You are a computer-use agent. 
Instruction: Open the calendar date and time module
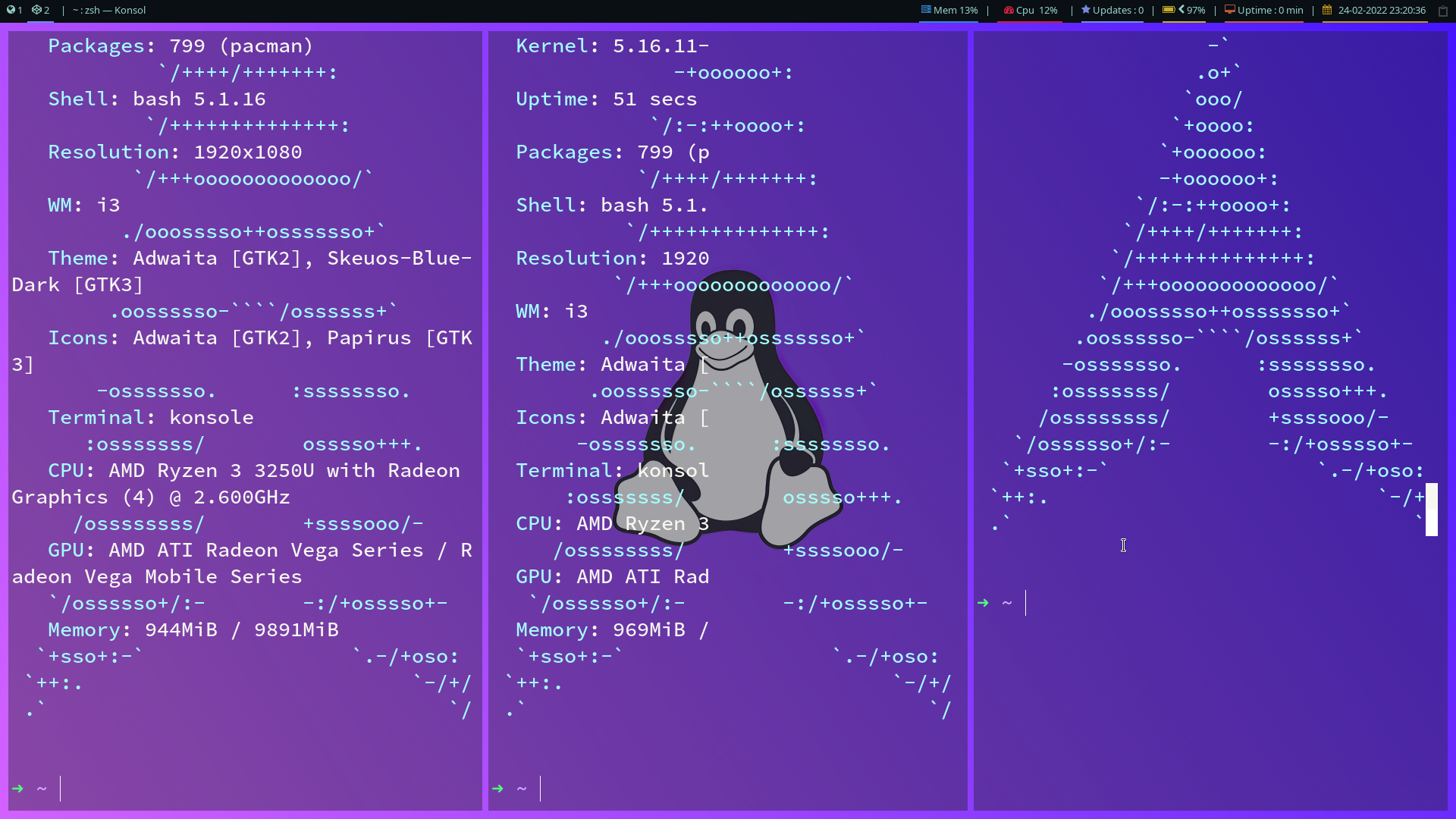[1374, 10]
